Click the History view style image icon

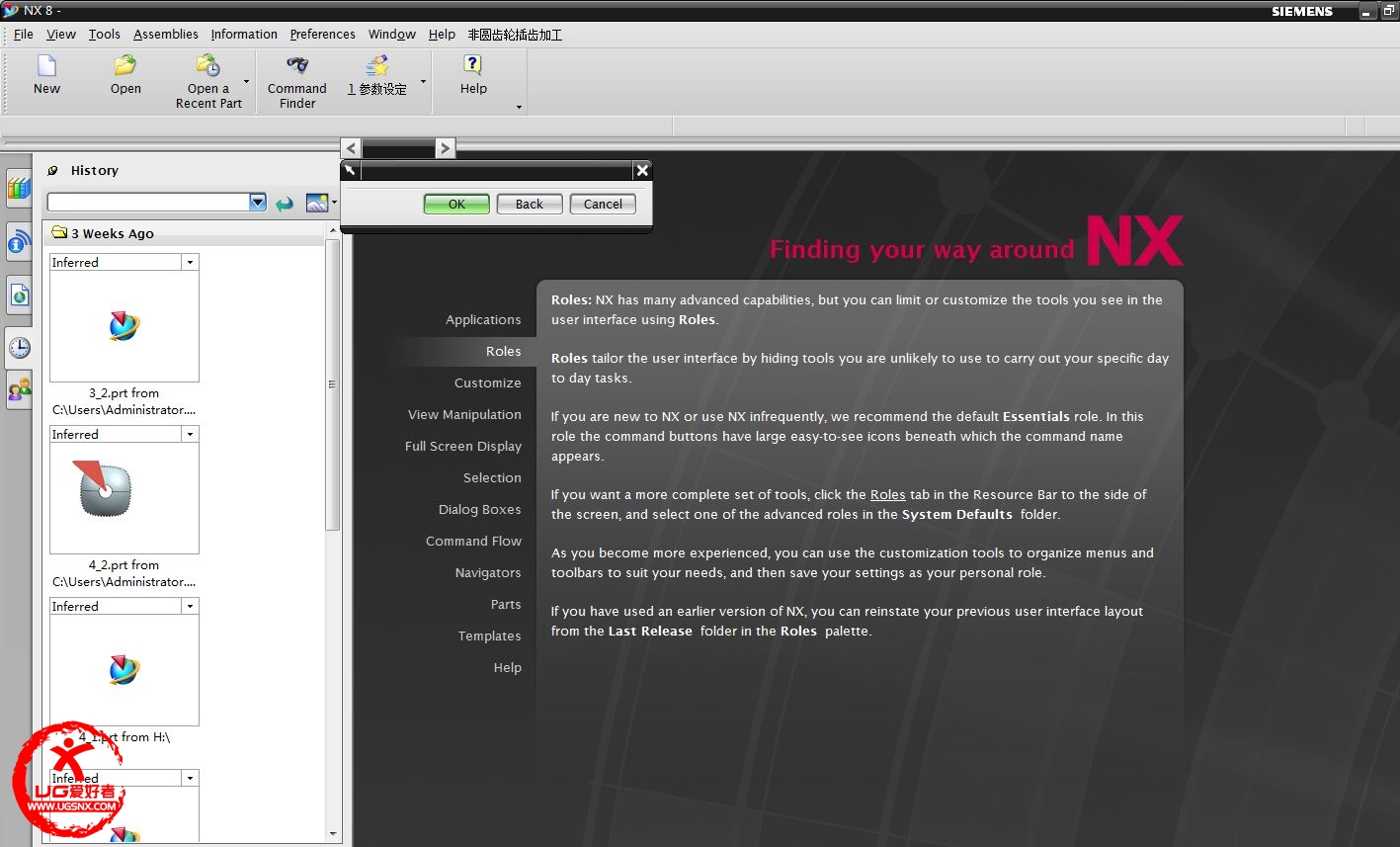(317, 203)
